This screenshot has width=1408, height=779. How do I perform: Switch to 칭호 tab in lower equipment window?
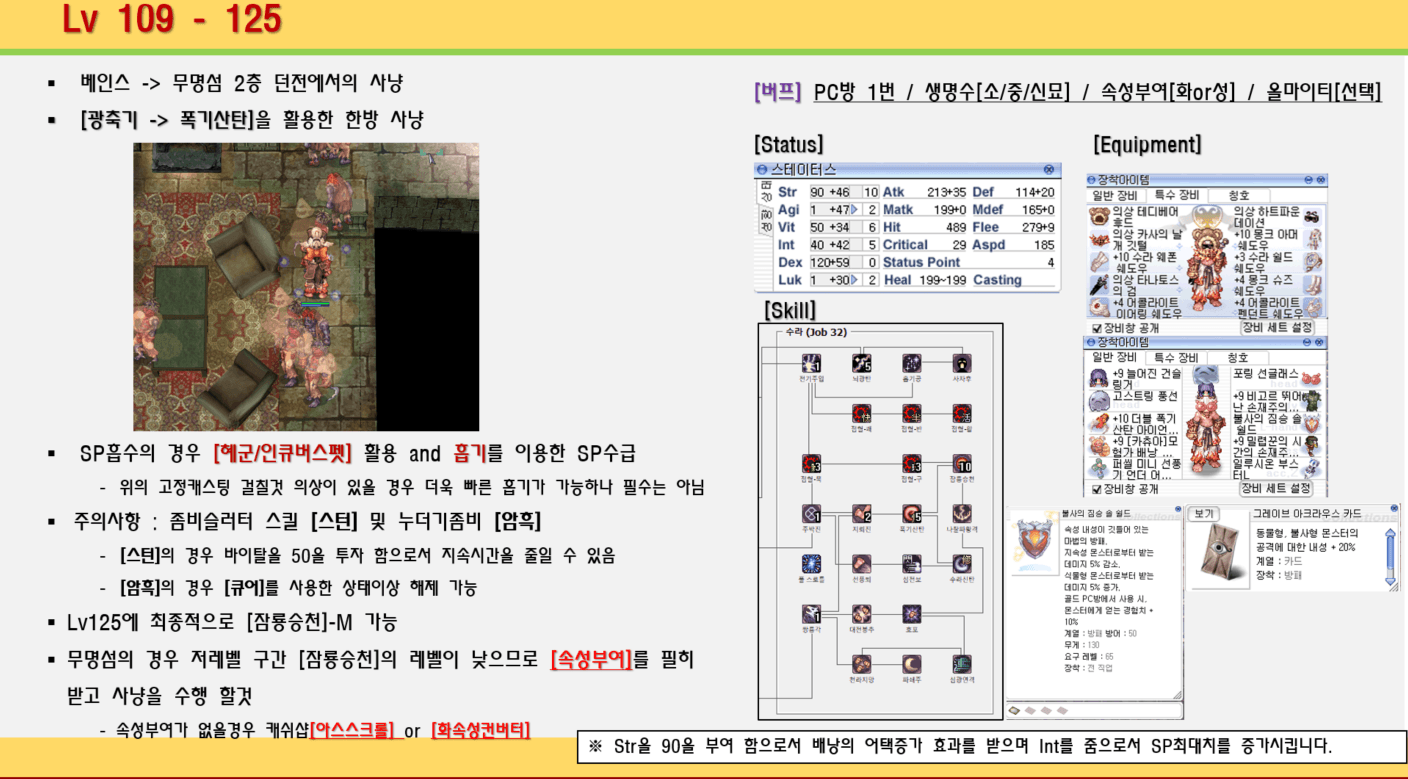tap(1238, 357)
